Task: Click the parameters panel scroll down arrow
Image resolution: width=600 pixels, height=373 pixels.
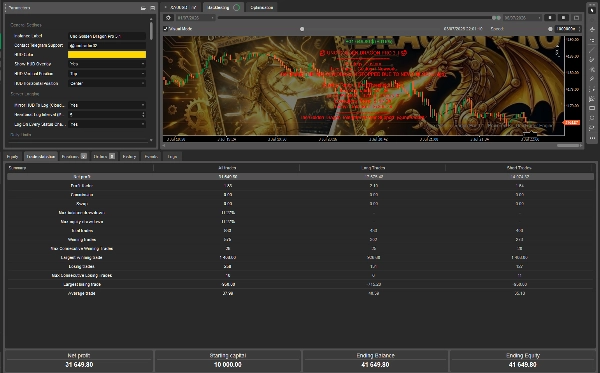Action: click(x=151, y=140)
